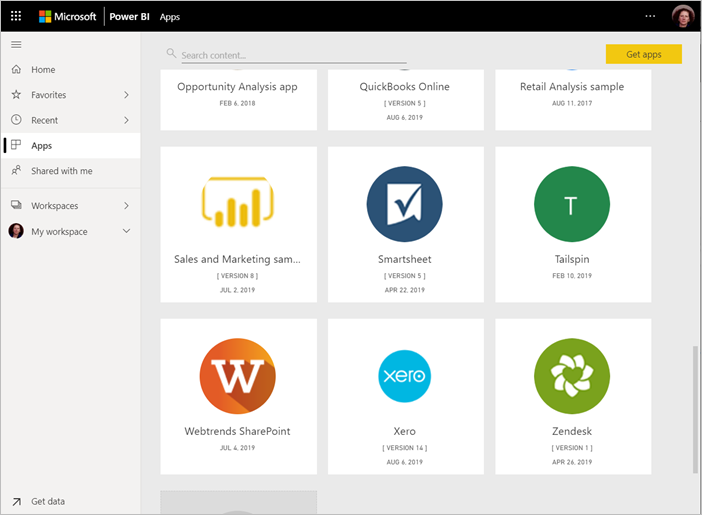Click the Retail Analysis AUG 11, 2017 date
702x515 pixels.
[572, 103]
